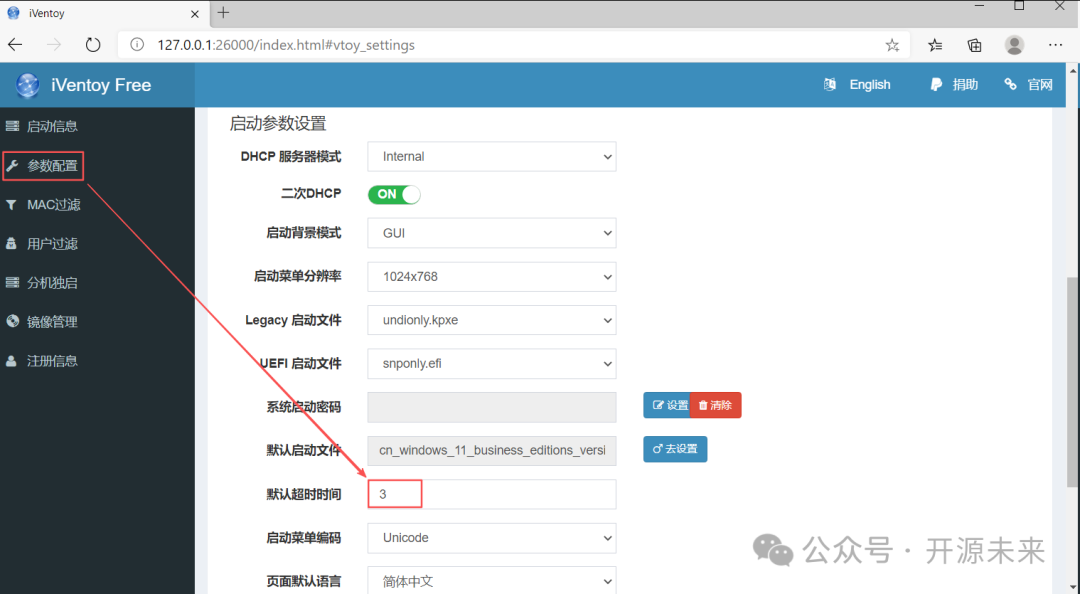
Task: Click the browser address bar URL
Action: 286,45
